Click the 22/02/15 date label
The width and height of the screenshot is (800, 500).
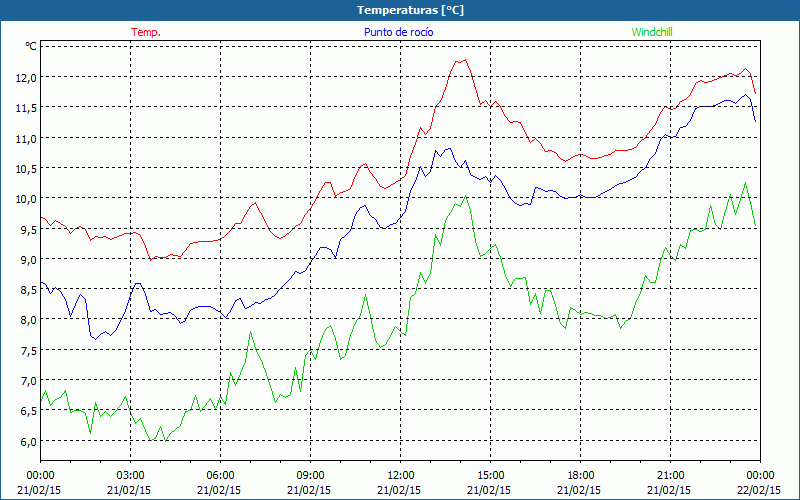click(x=759, y=490)
